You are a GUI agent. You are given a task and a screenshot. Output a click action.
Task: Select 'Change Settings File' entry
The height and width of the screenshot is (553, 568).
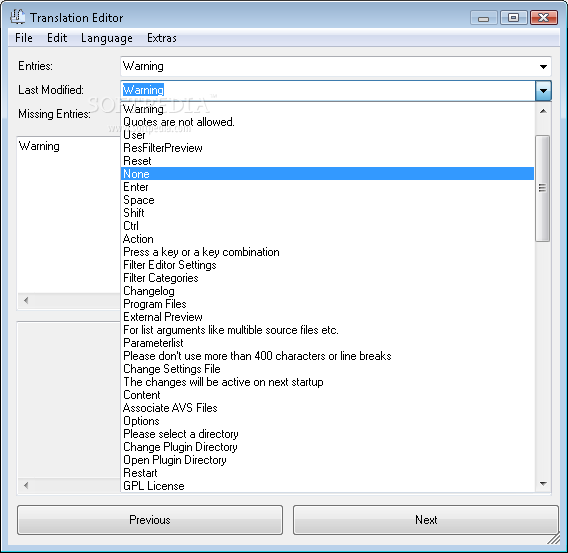[x=327, y=369]
